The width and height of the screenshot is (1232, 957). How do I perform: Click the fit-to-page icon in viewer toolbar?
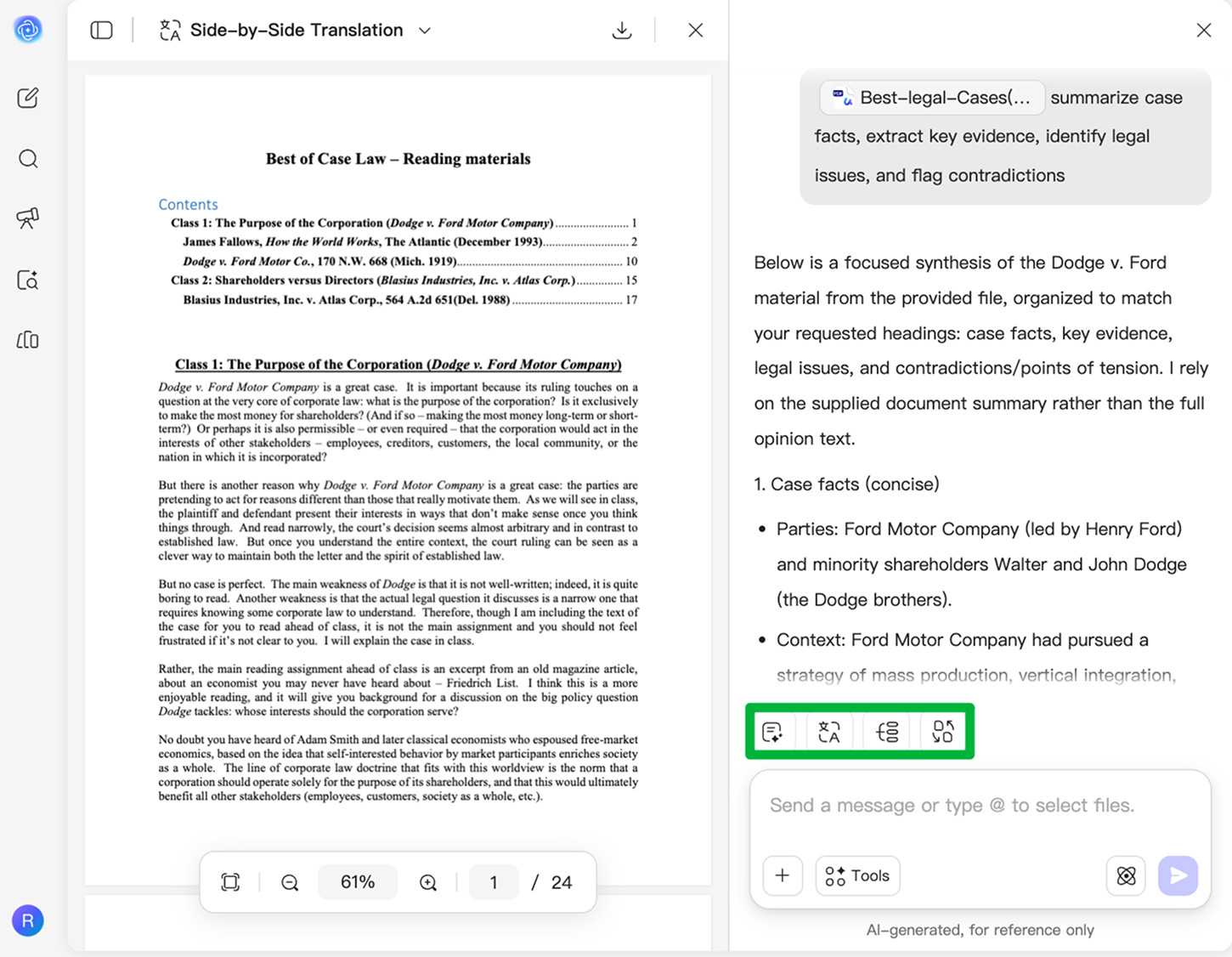[230, 882]
